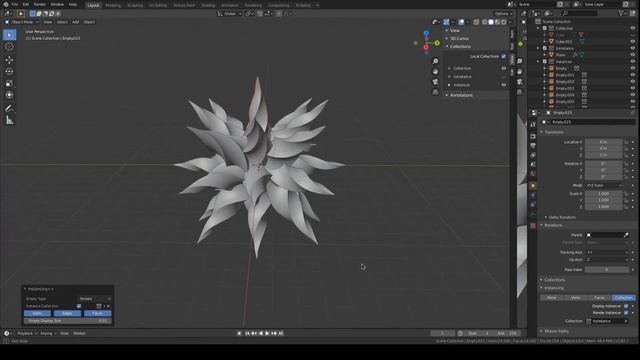Toggle the Render Instancer checkbox
The image size is (640, 360).
(626, 313)
